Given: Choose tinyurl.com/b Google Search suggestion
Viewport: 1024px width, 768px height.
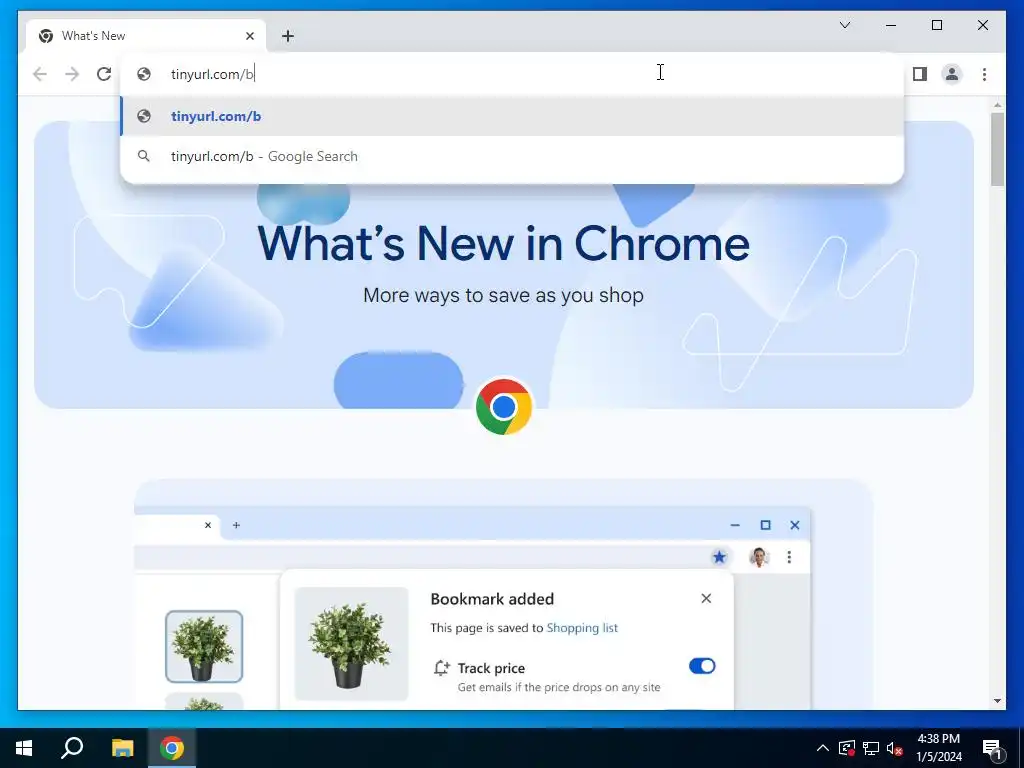Looking at the screenshot, I should [512, 156].
